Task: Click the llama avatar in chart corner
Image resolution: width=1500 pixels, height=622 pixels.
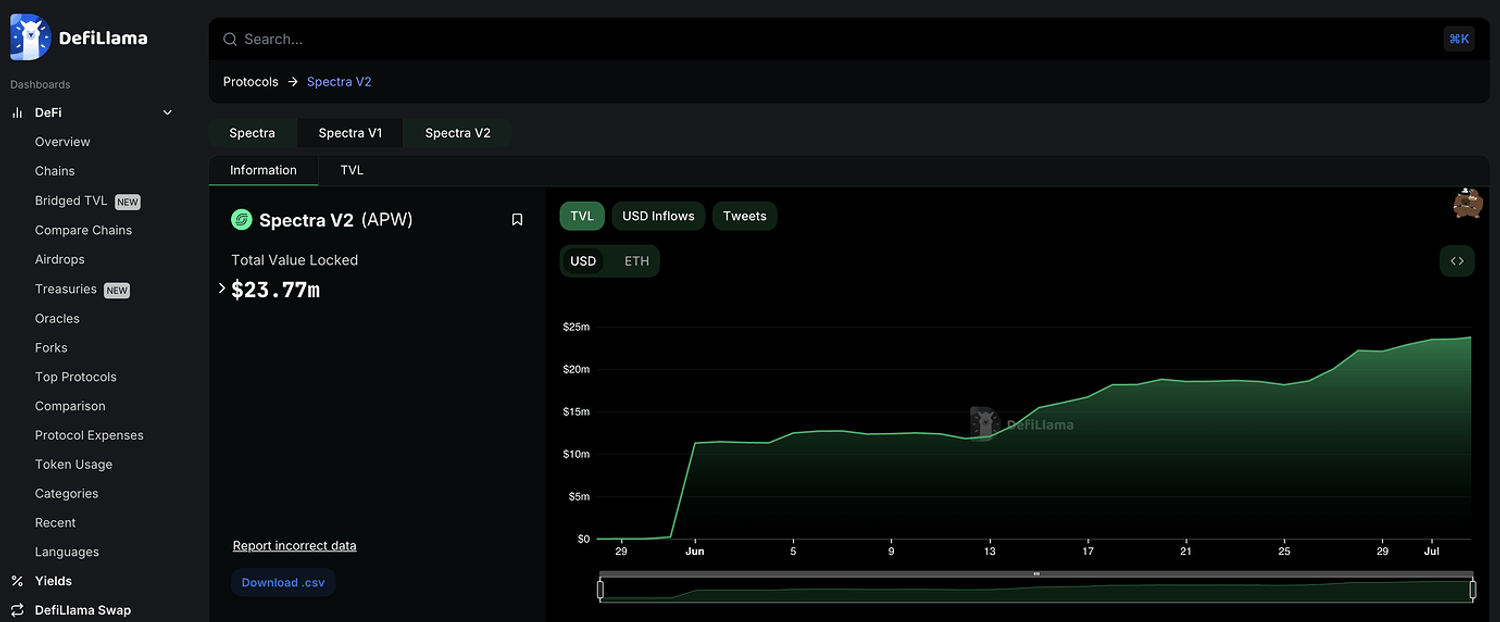Action: pos(1466,203)
